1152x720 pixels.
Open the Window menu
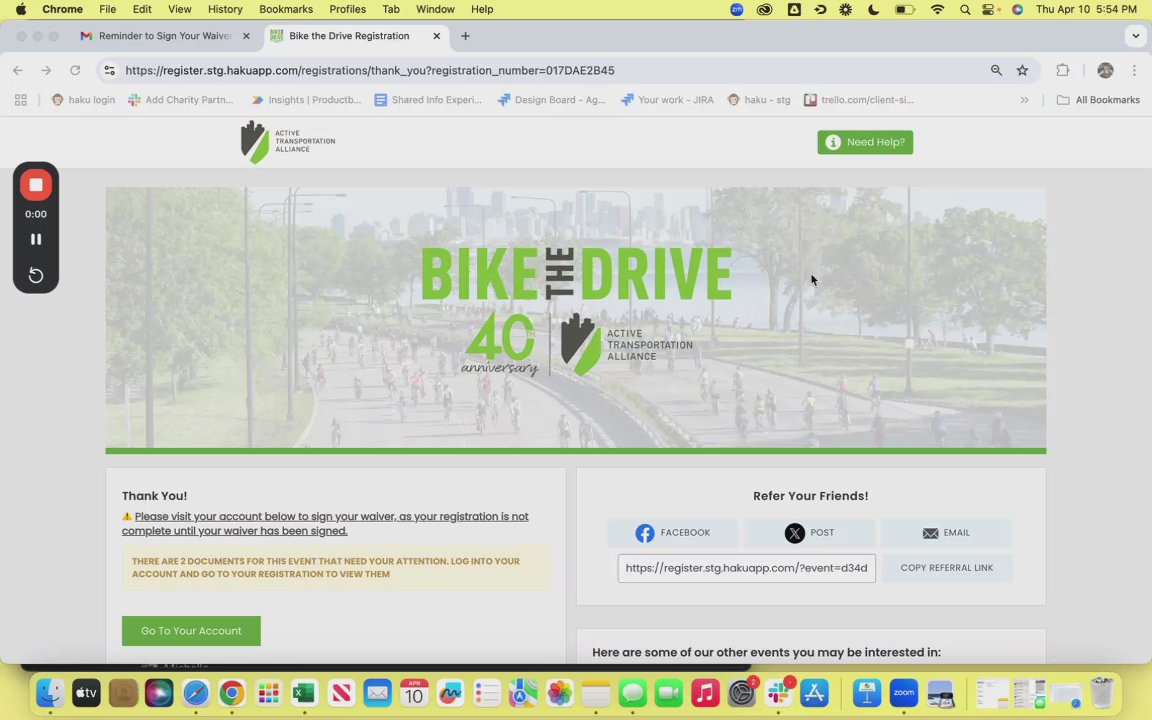435,10
